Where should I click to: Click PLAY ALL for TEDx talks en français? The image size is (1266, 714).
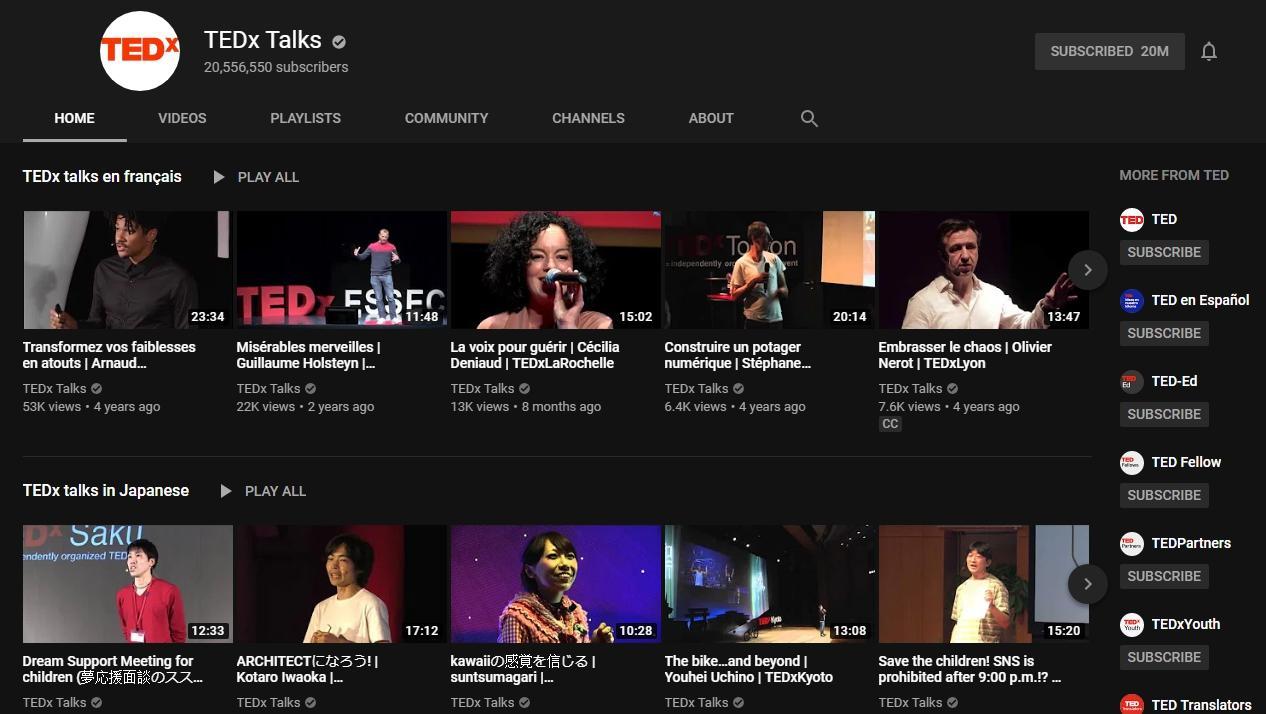tap(268, 177)
